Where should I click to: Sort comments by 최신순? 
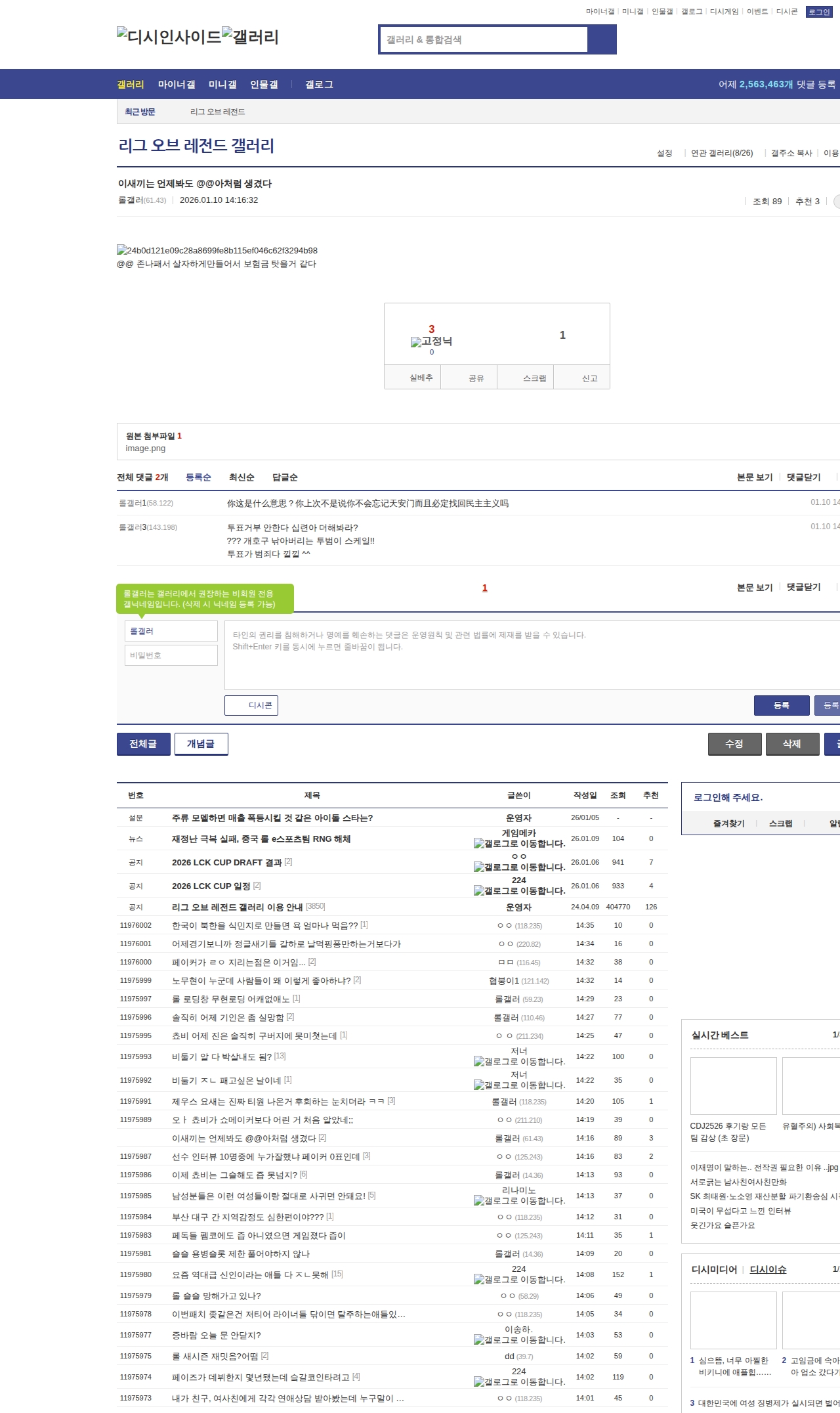[x=241, y=477]
